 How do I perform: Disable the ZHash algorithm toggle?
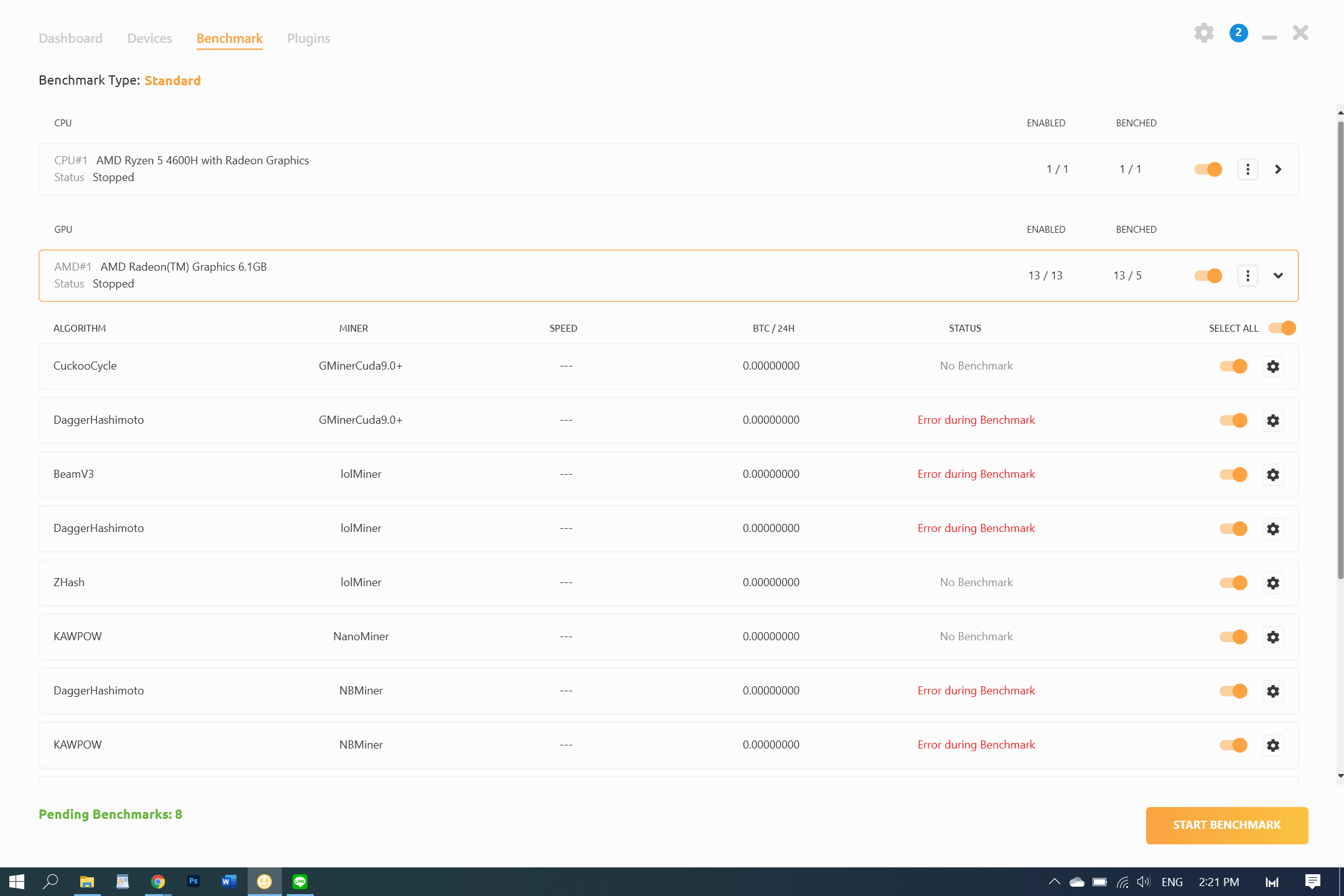[1233, 583]
